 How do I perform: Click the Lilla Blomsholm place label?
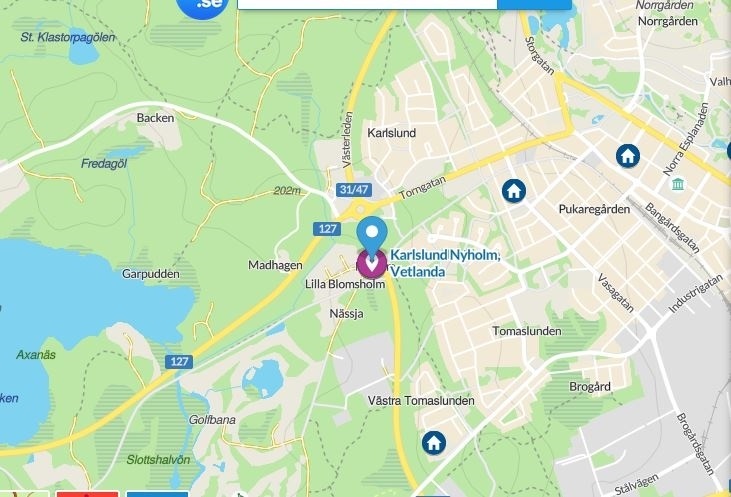[345, 284]
